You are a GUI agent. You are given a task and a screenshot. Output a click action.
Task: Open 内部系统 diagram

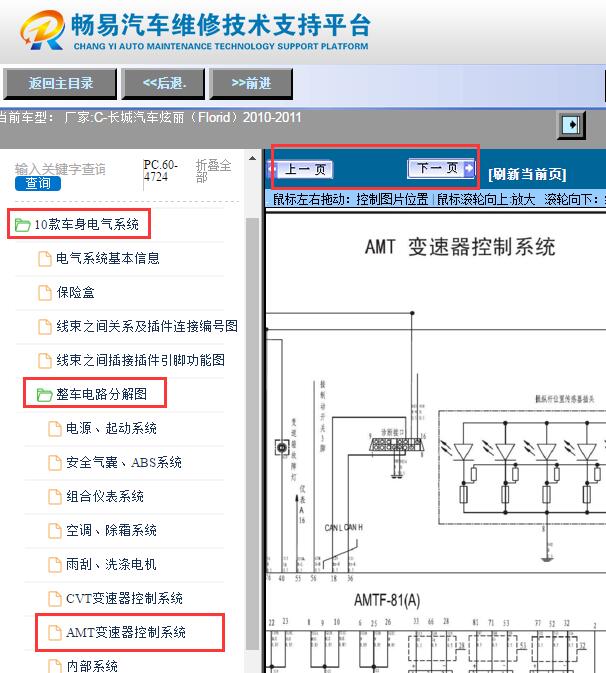pyautogui.click(x=92, y=666)
